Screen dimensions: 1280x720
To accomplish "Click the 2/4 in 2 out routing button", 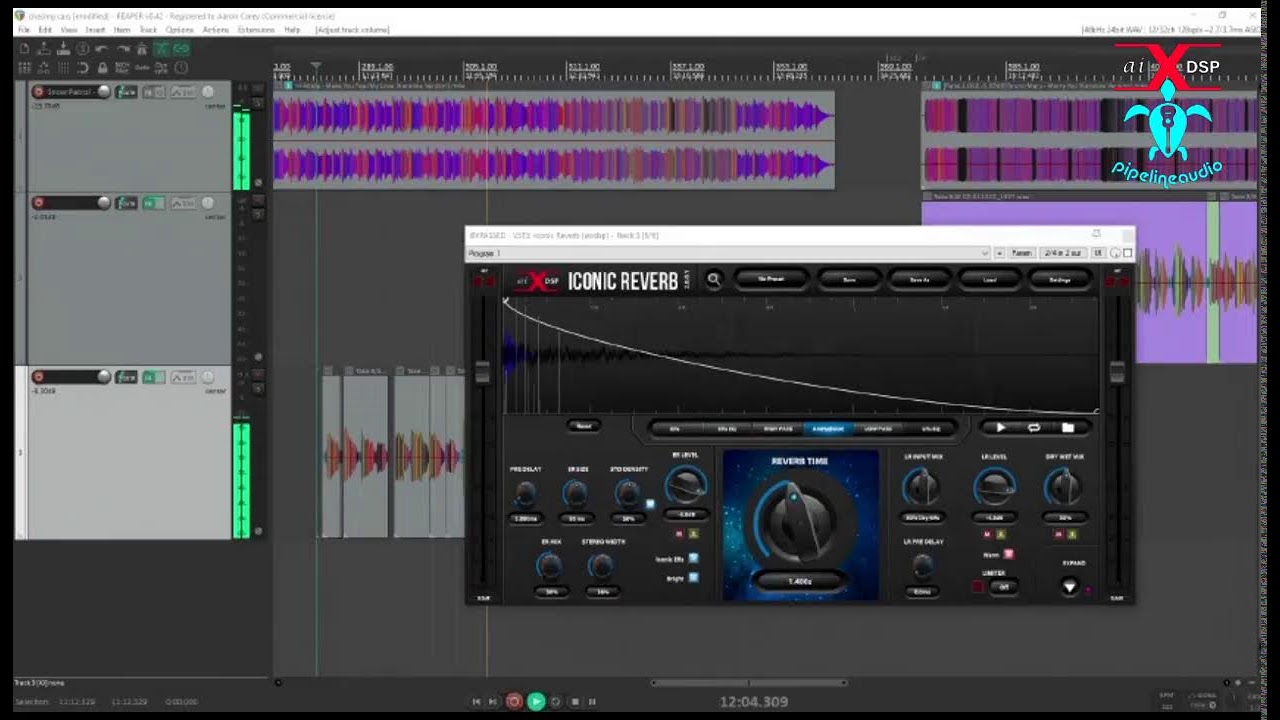I will point(1061,253).
